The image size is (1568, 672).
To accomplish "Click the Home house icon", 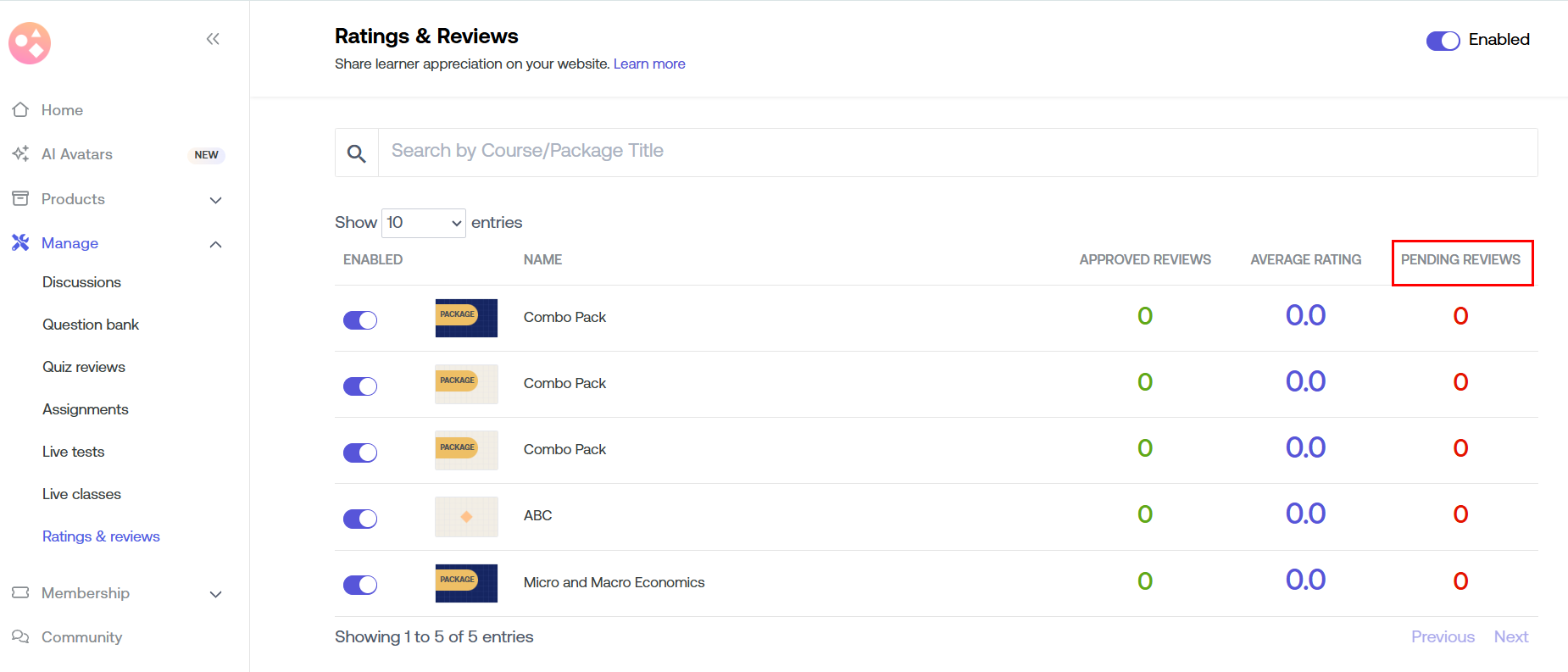I will click(20, 110).
